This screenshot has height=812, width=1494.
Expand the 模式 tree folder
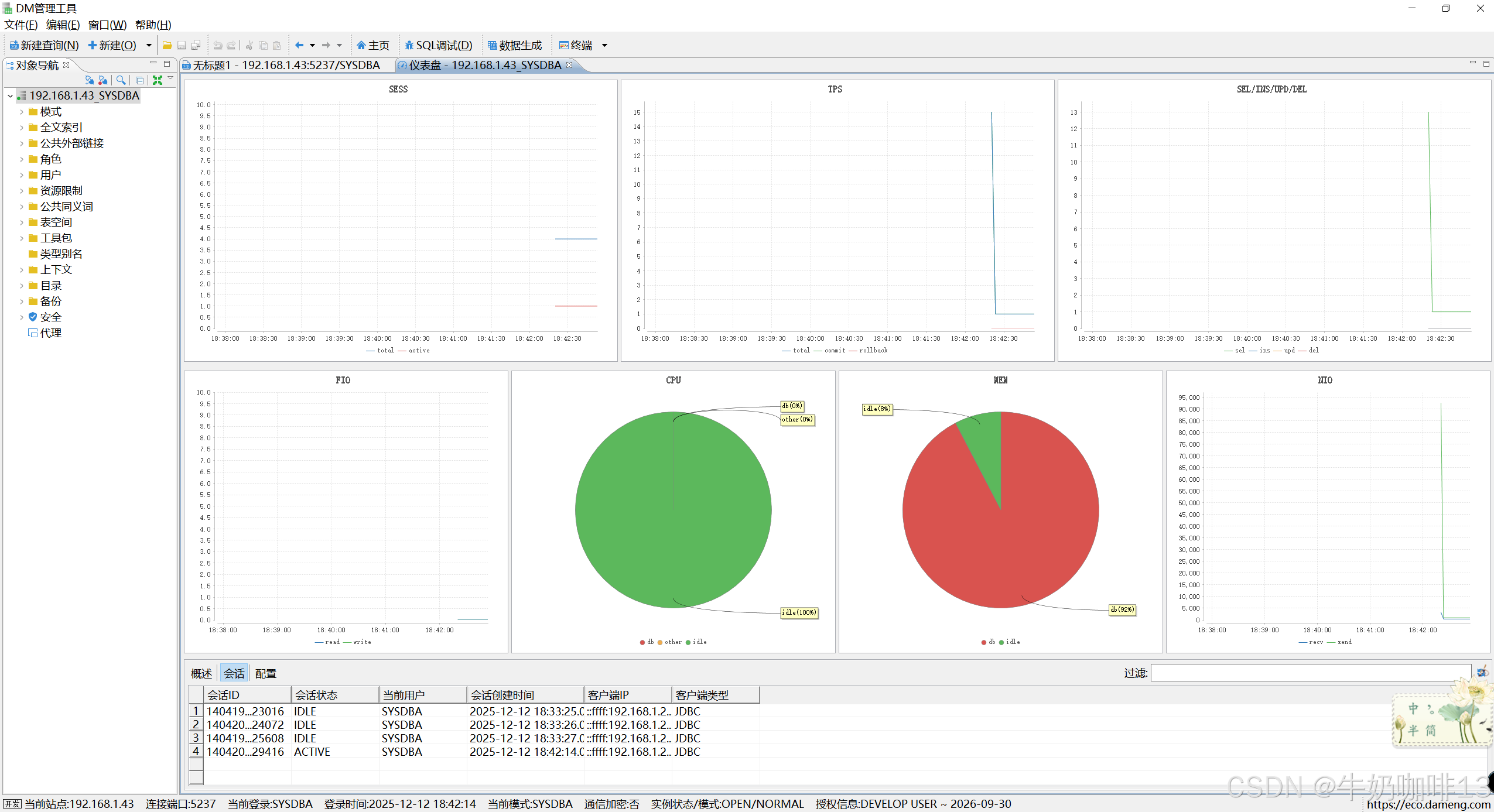22,112
